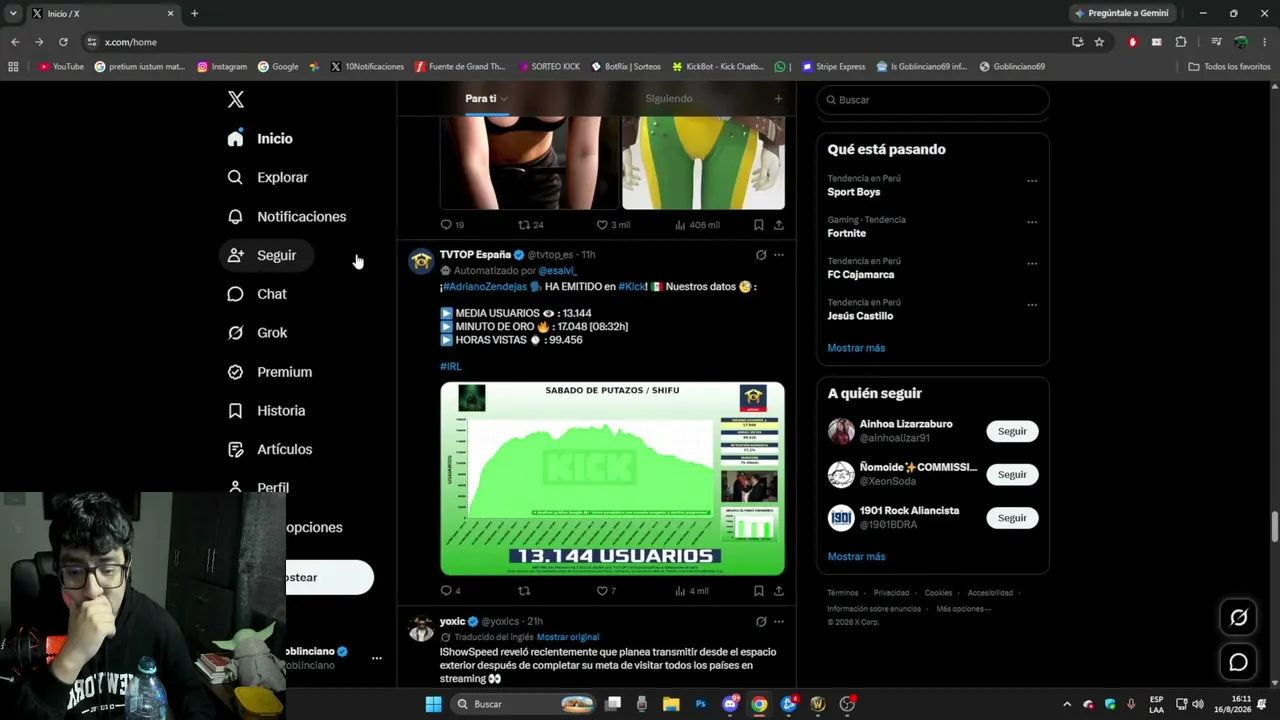The width and height of the screenshot is (1280, 720).
Task: Open more menu on TVTOP España post
Action: 779,255
